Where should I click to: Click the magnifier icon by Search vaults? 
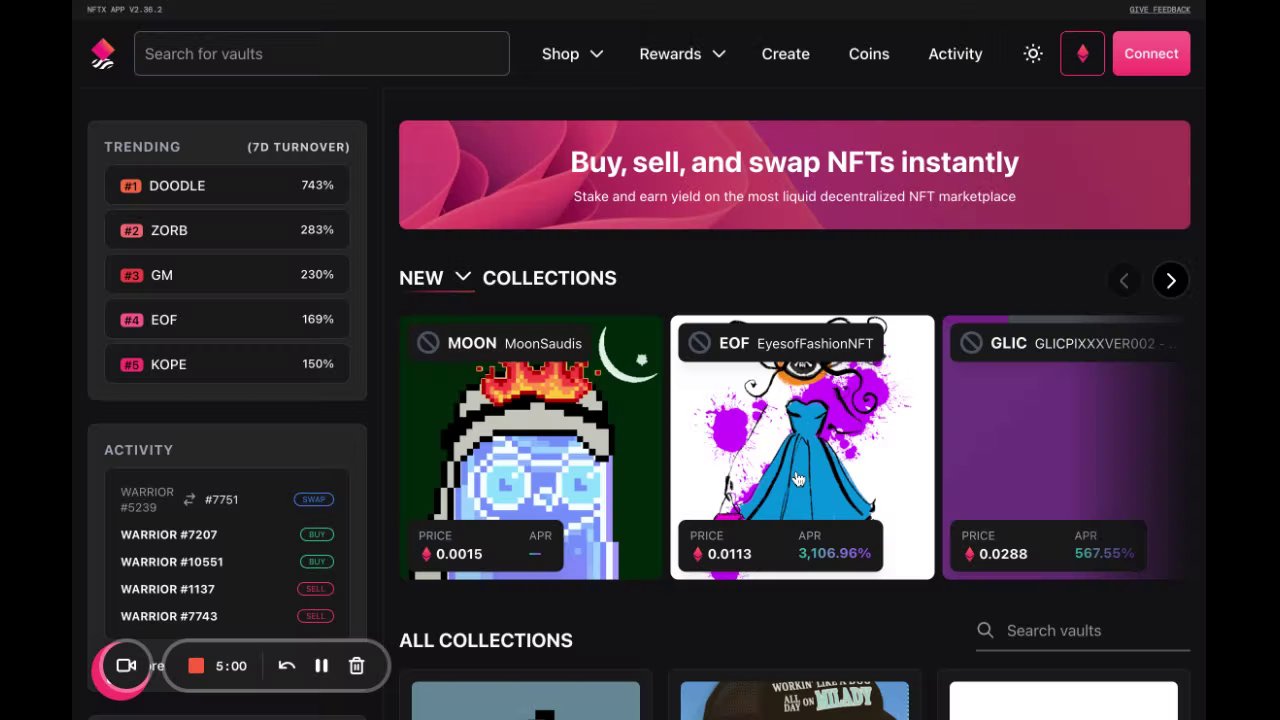[985, 630]
